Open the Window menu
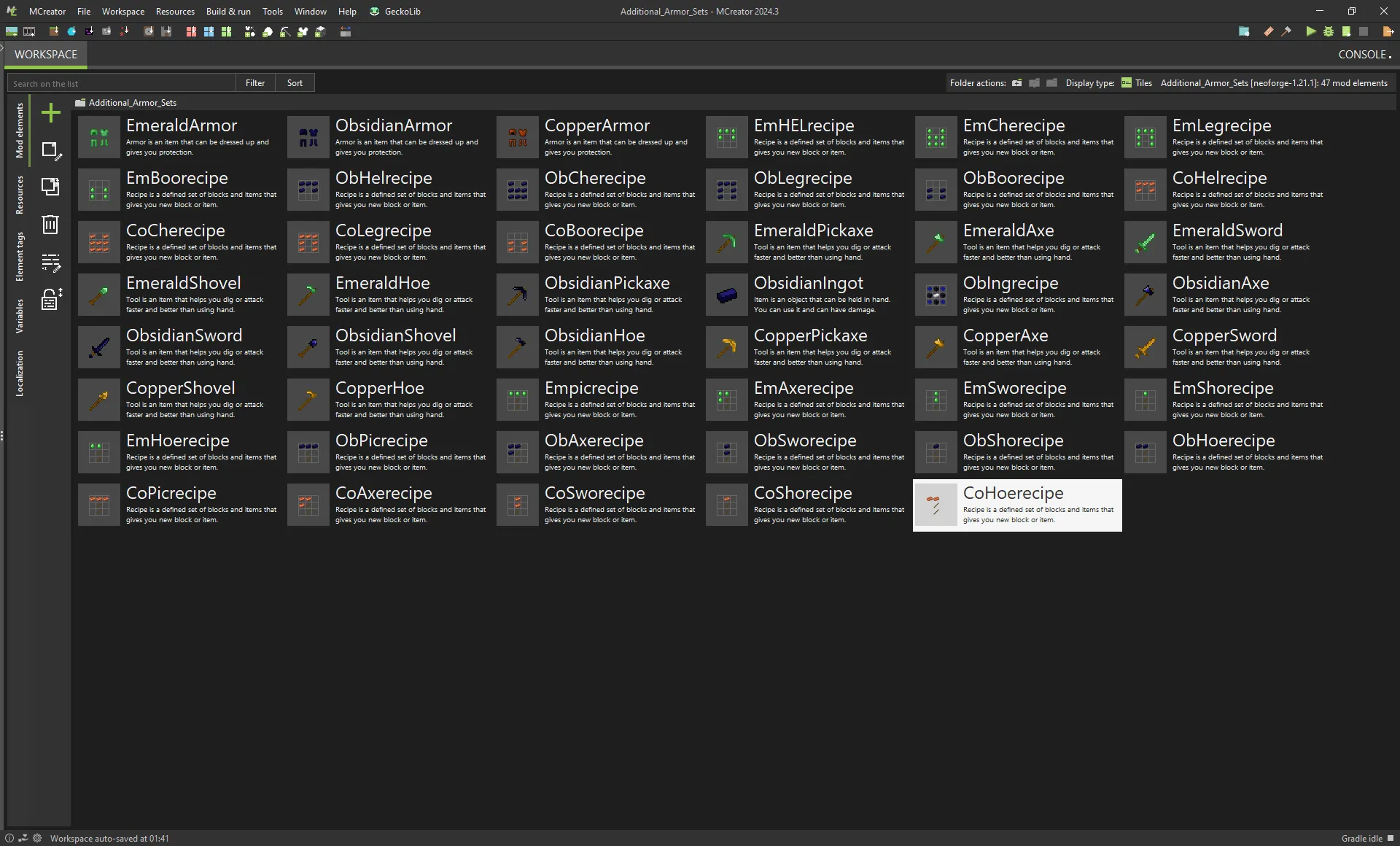The height and width of the screenshot is (846, 1400). pos(311,11)
